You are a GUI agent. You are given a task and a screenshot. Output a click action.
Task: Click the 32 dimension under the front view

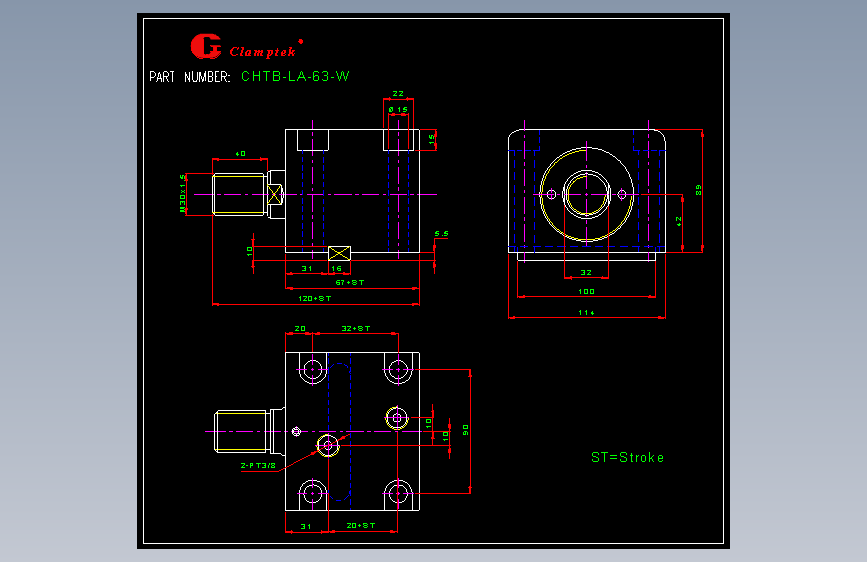point(586,272)
